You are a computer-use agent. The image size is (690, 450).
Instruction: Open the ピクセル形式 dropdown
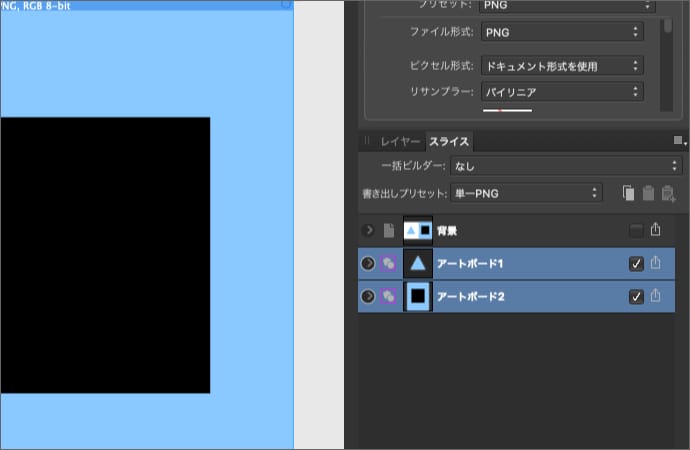pyautogui.click(x=559, y=66)
